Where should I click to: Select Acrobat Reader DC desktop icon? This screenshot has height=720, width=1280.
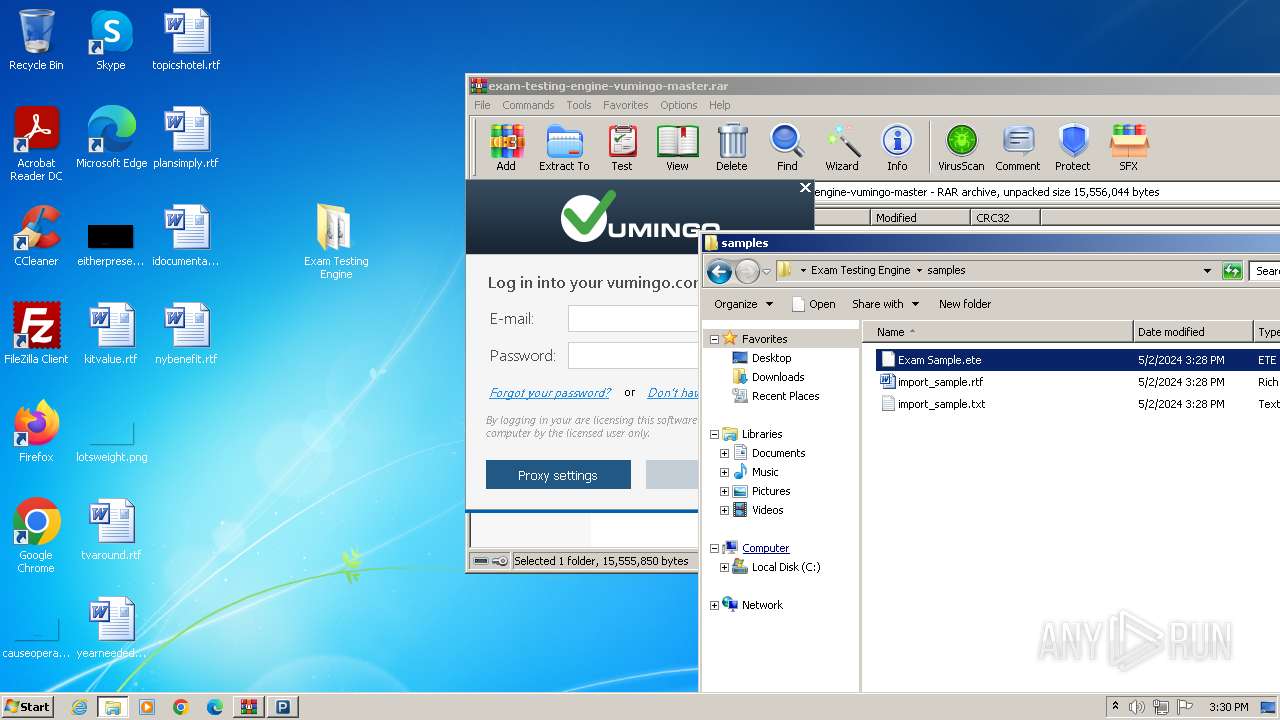[x=36, y=144]
